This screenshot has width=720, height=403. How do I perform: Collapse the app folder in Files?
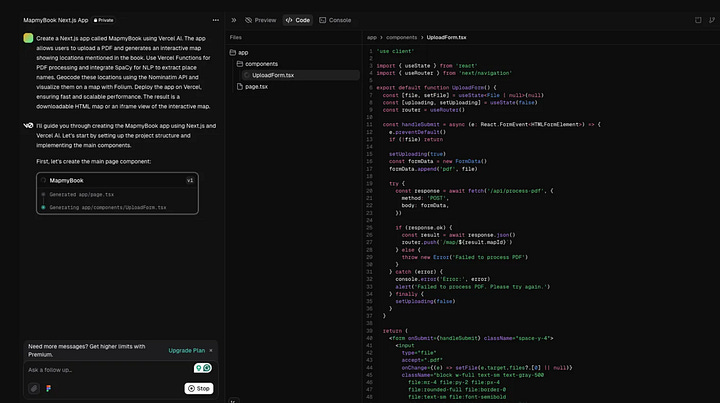point(239,52)
